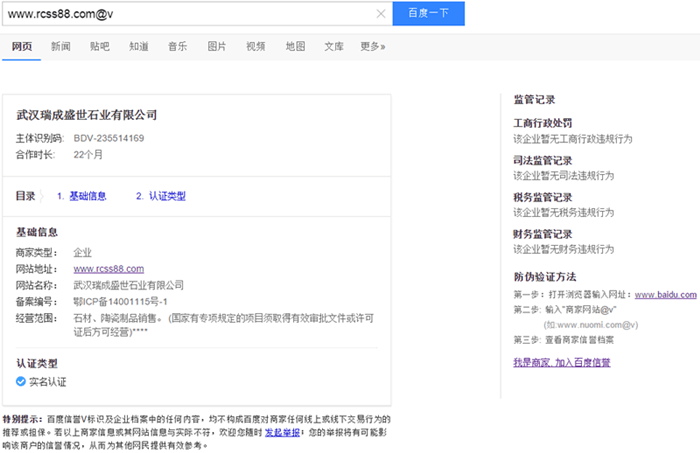
Task: Click the 目录 label
Action: click(x=25, y=196)
